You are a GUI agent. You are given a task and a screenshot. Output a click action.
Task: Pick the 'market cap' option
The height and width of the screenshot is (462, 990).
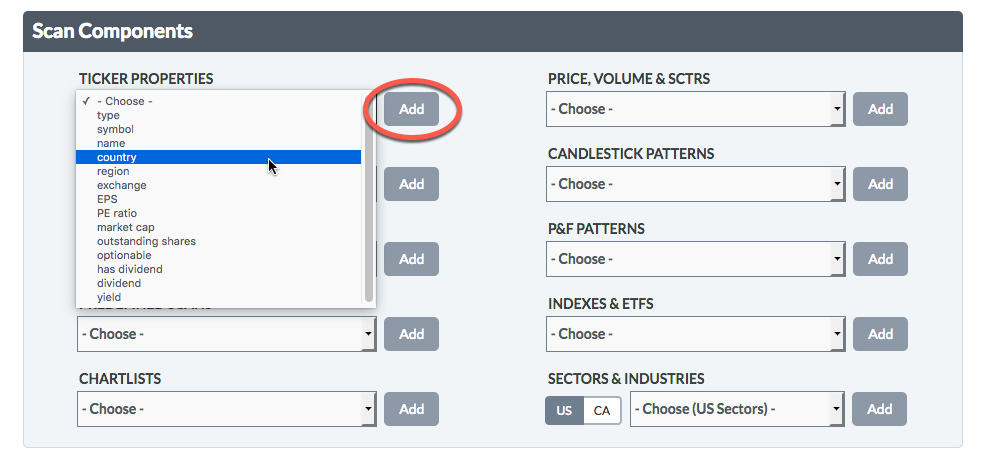click(x=125, y=227)
